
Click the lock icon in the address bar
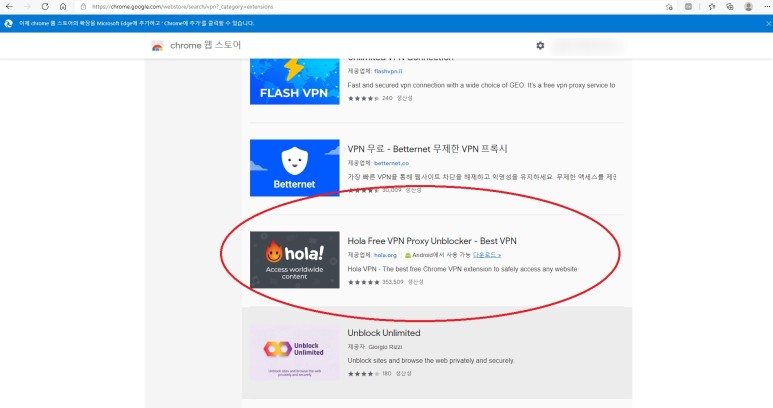pyautogui.click(x=83, y=7)
